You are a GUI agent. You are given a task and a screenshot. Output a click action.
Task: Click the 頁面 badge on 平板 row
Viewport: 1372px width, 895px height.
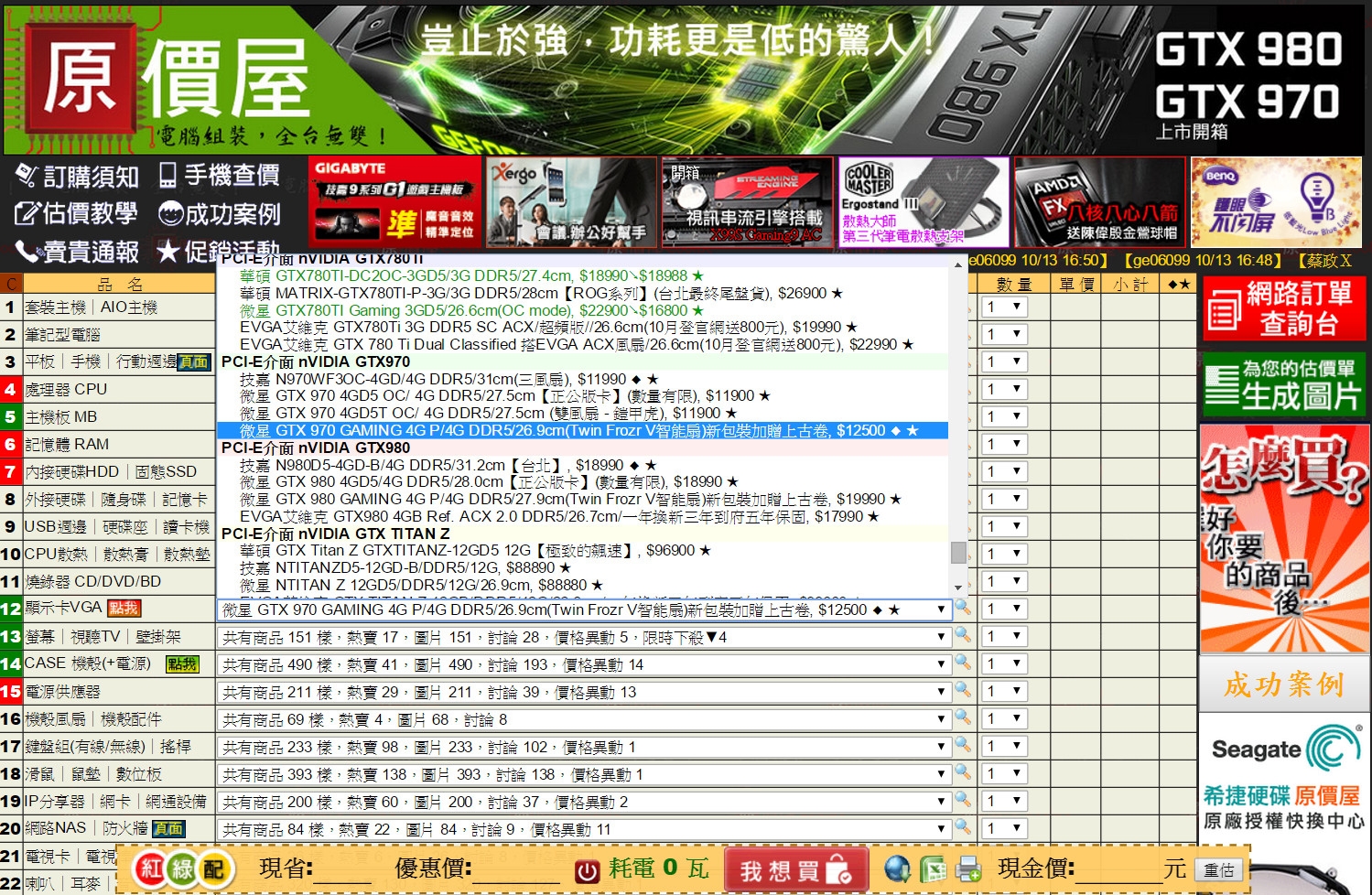coord(193,361)
